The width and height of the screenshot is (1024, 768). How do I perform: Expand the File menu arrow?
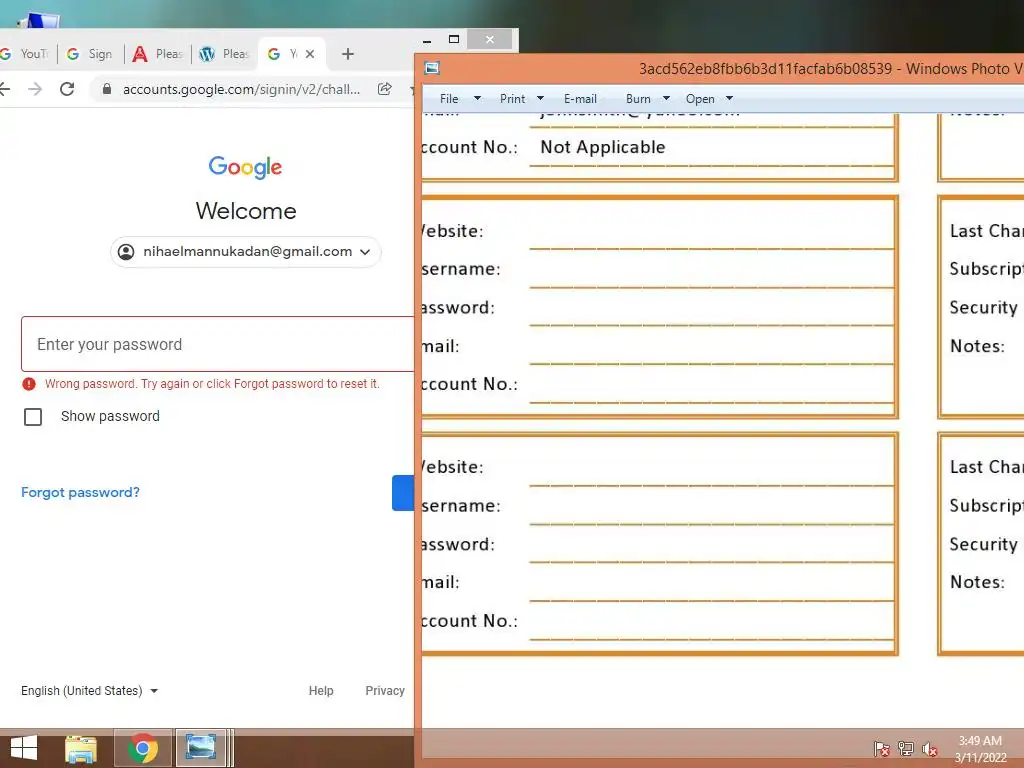(x=477, y=99)
